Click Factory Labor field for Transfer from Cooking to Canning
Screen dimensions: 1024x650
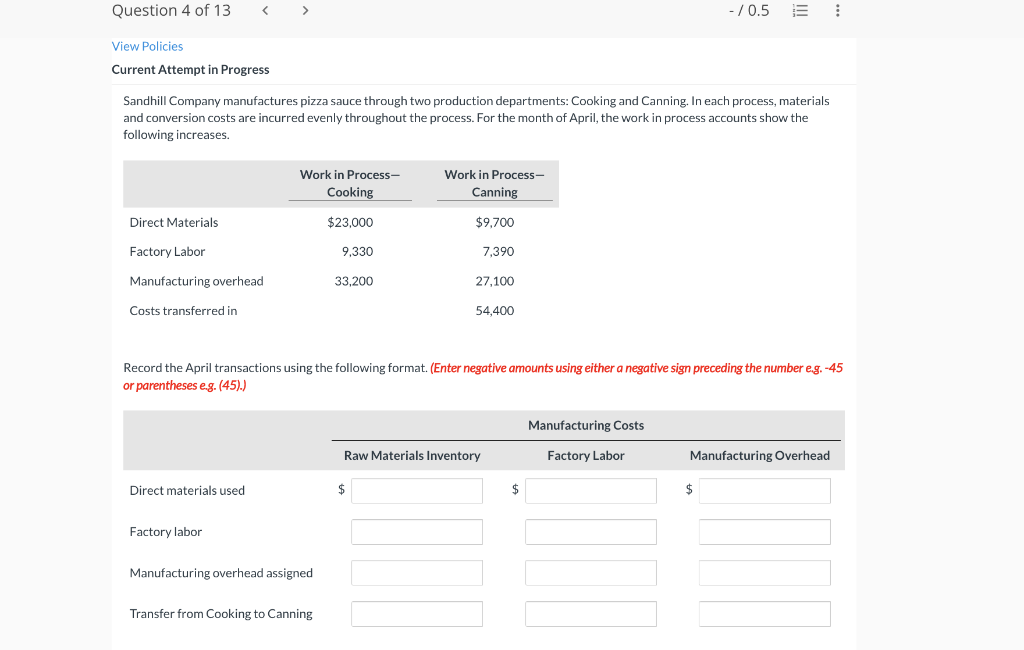(590, 614)
